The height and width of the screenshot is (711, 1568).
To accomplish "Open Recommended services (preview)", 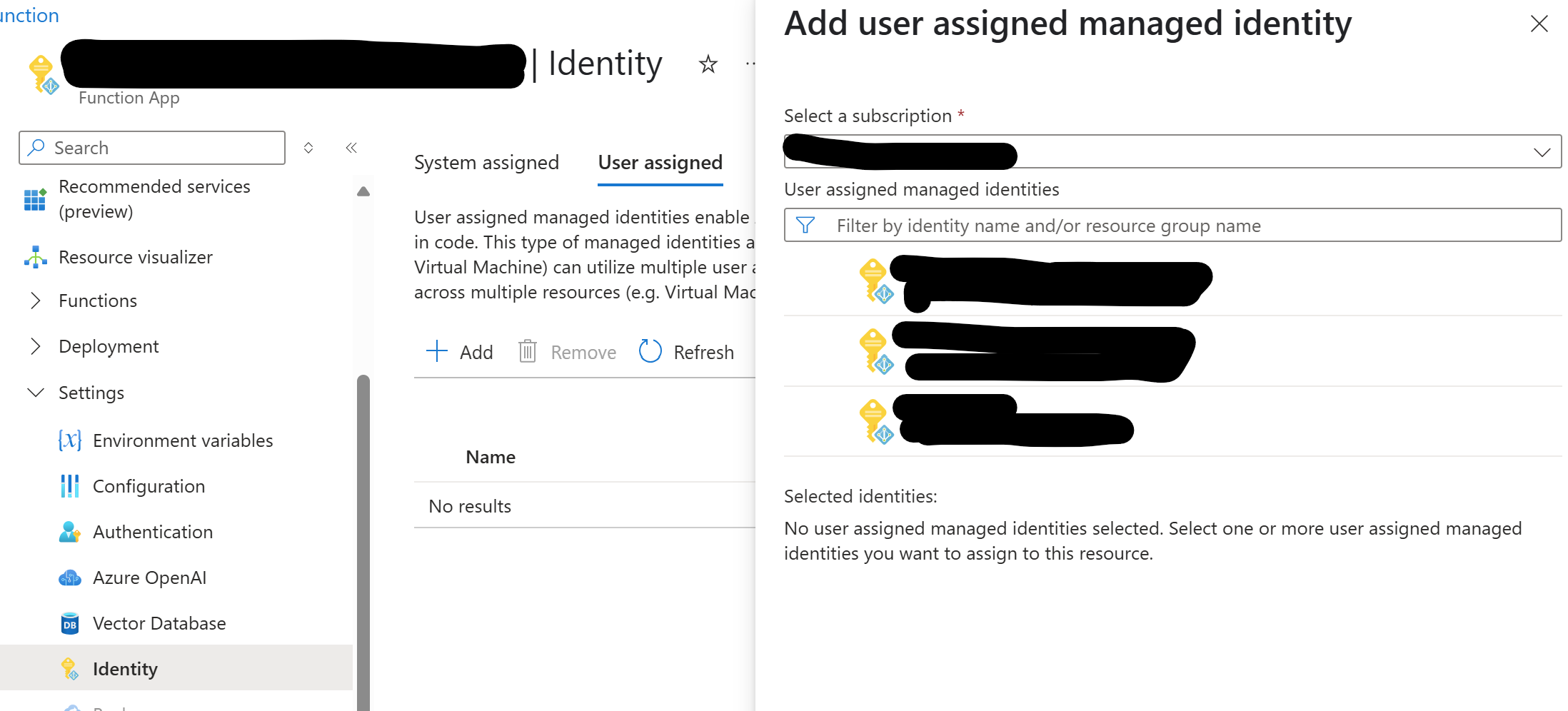I will [154, 199].
